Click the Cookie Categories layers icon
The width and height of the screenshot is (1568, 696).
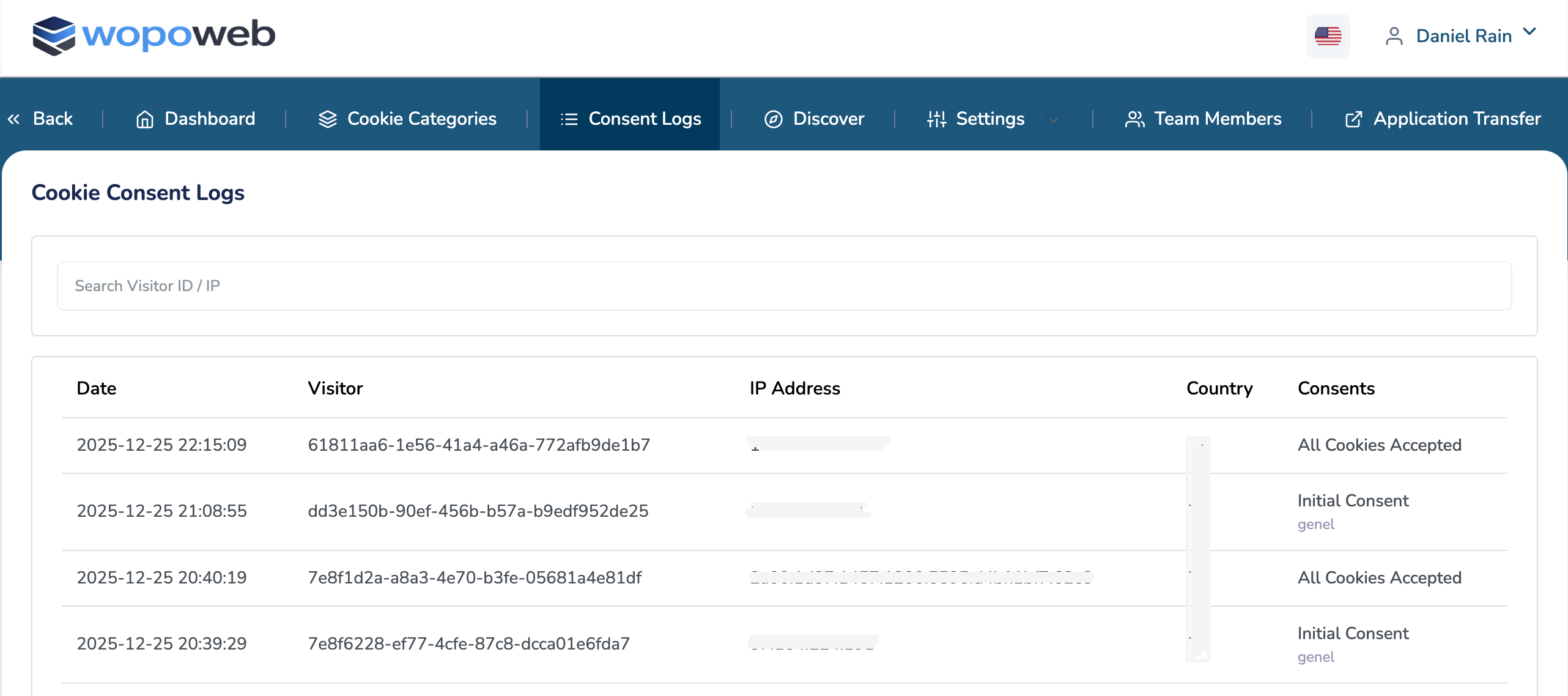click(328, 119)
